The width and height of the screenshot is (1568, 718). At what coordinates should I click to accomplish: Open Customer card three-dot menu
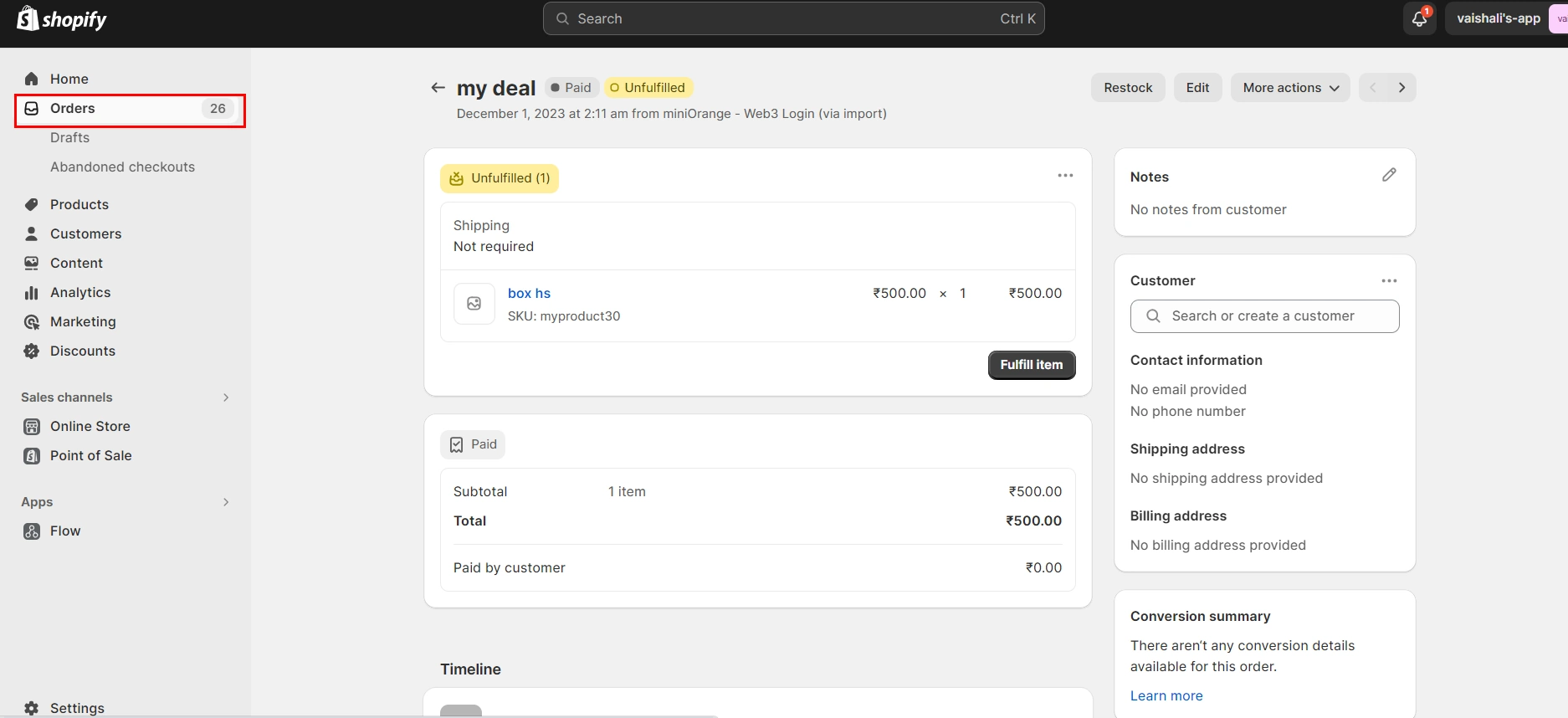click(x=1389, y=281)
